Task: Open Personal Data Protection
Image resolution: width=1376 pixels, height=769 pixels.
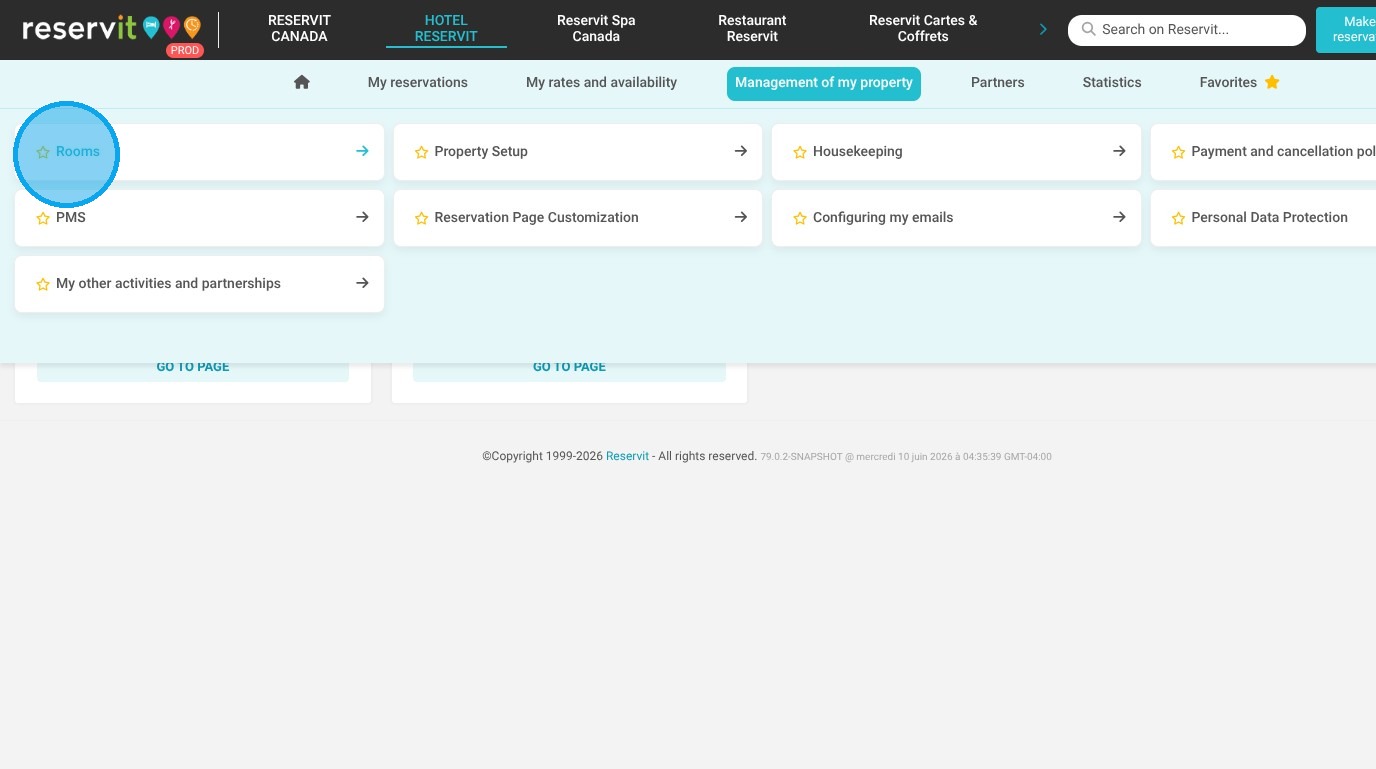Action: (1264, 218)
